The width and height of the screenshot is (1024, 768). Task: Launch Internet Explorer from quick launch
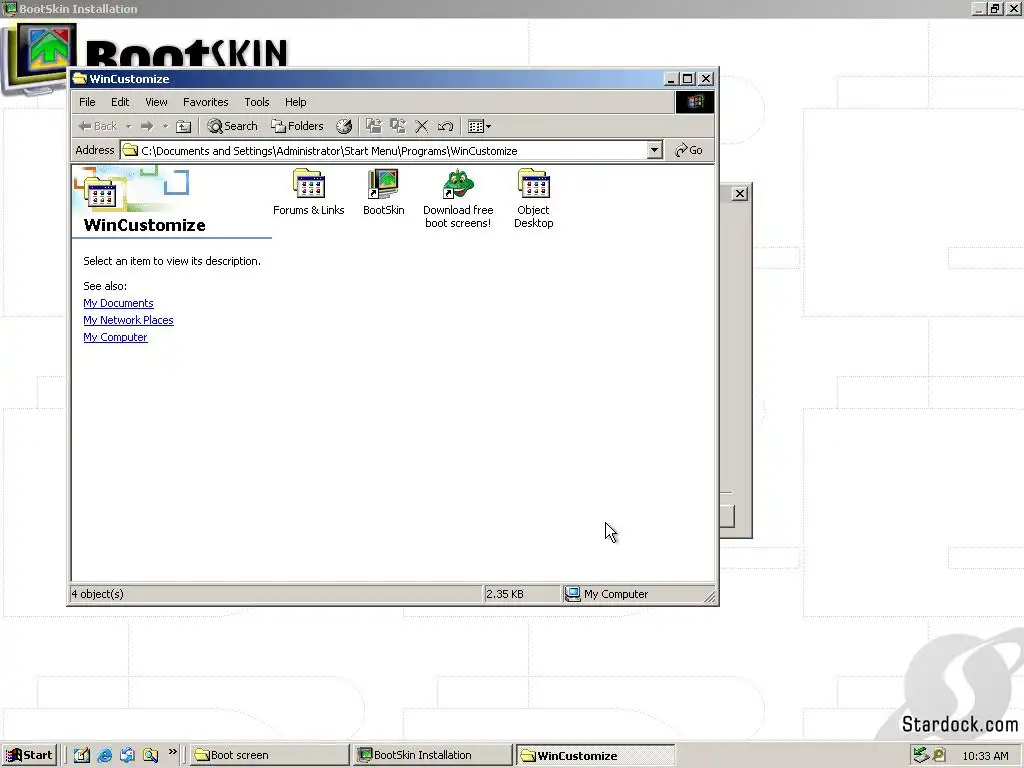[x=104, y=755]
